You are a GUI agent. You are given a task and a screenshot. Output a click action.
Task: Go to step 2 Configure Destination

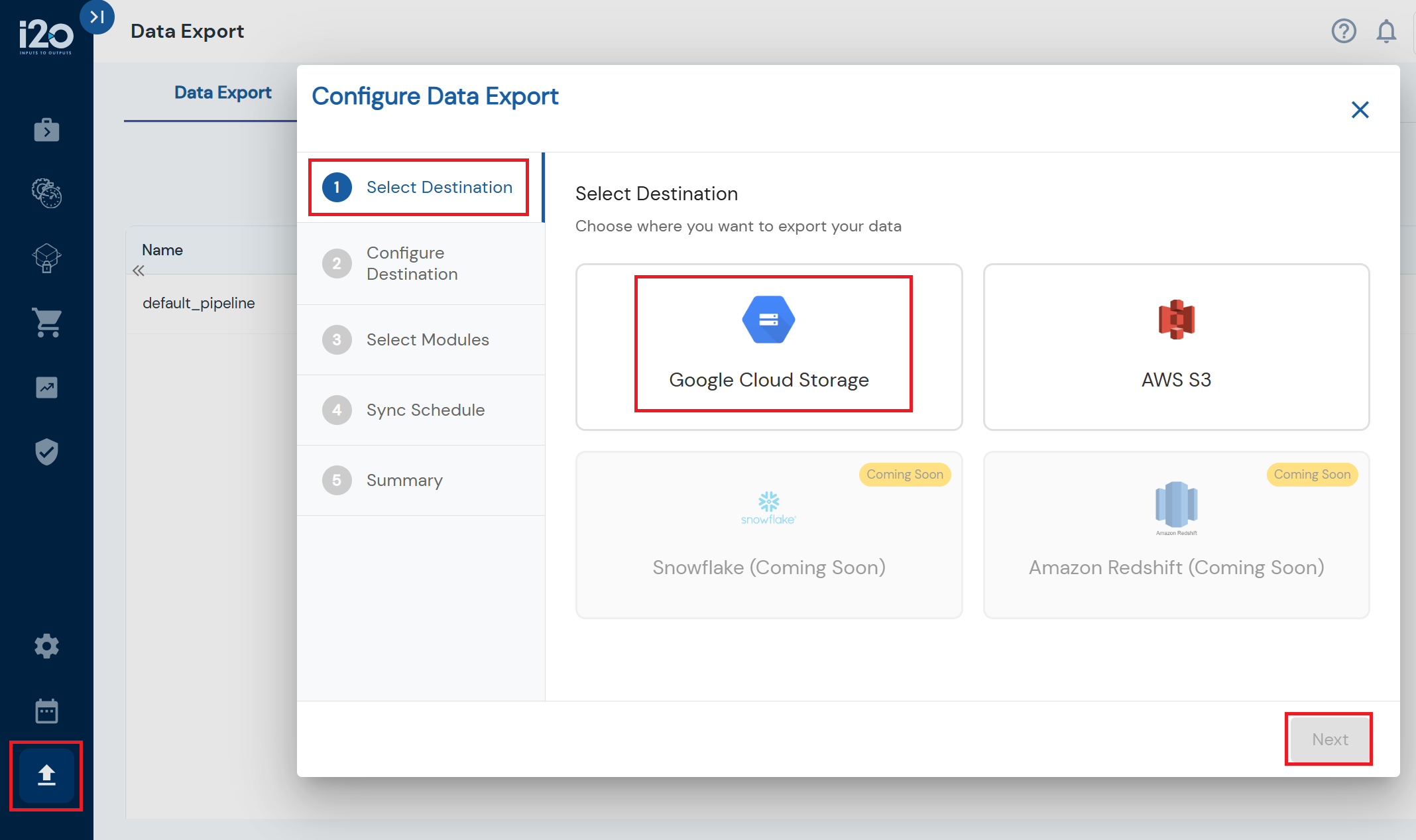coord(420,263)
